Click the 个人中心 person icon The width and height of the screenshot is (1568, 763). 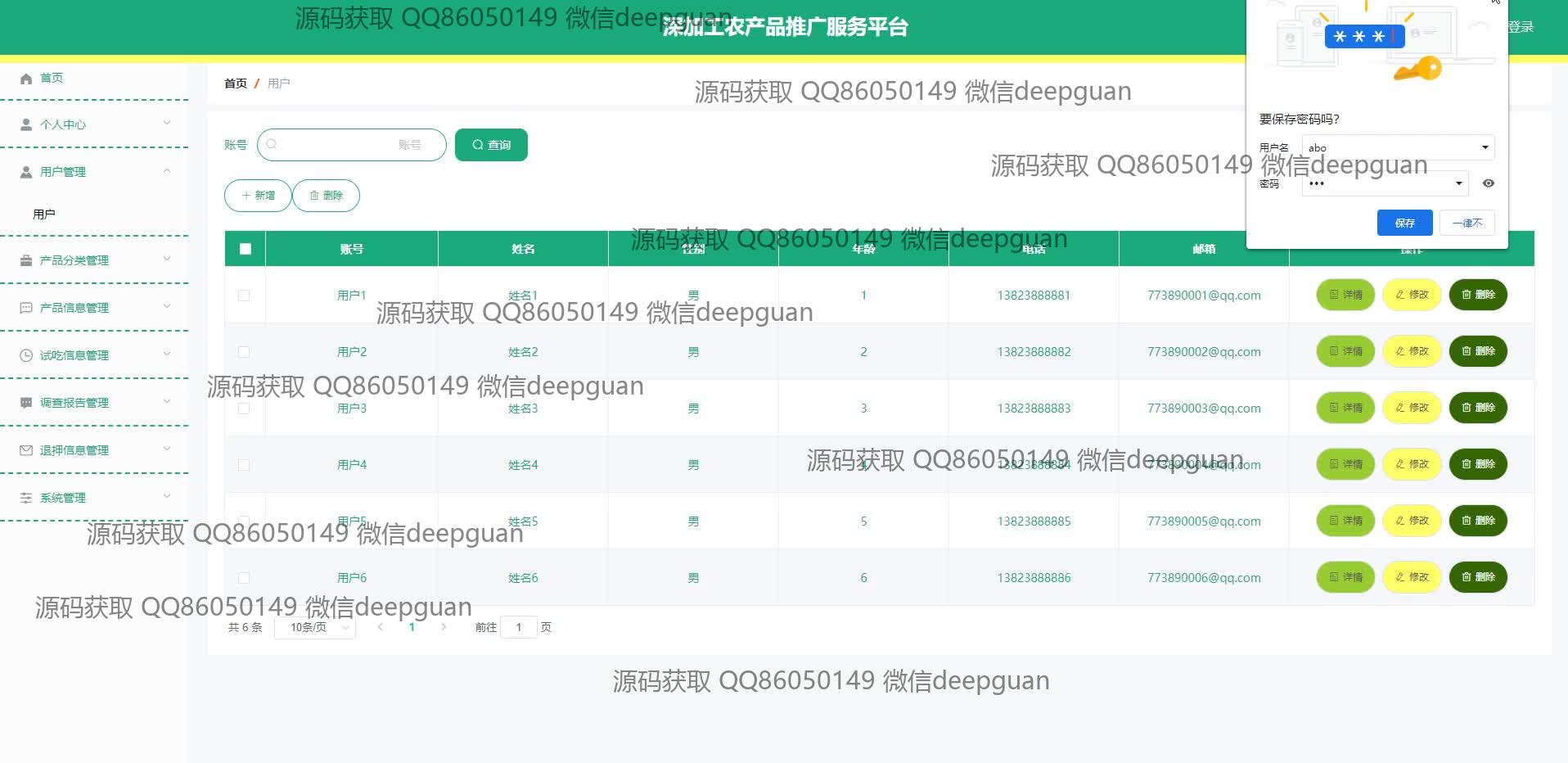[26, 124]
